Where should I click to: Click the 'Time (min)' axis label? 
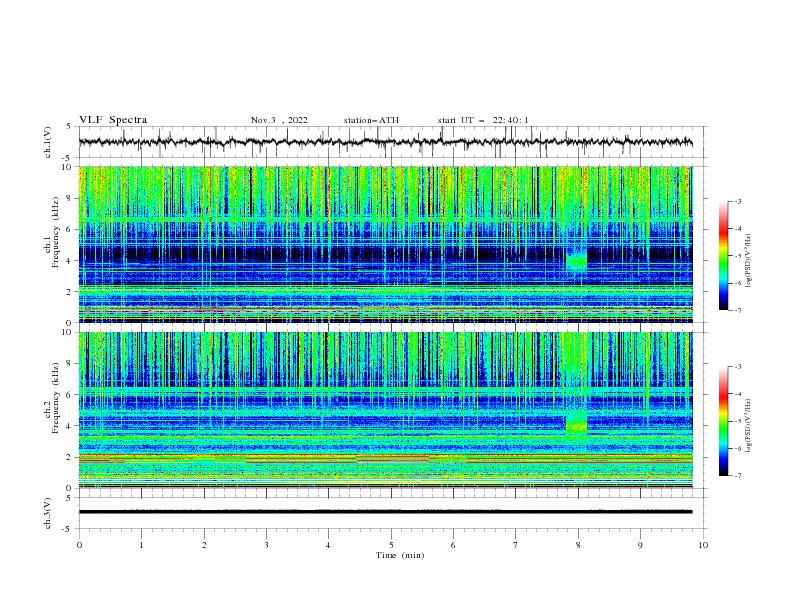coord(400,555)
